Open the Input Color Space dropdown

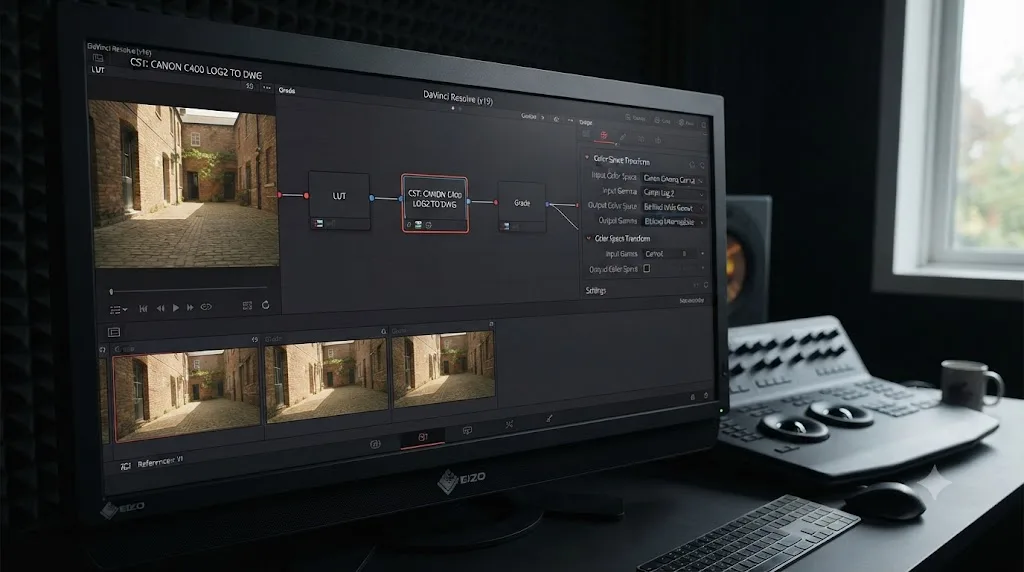(x=673, y=179)
